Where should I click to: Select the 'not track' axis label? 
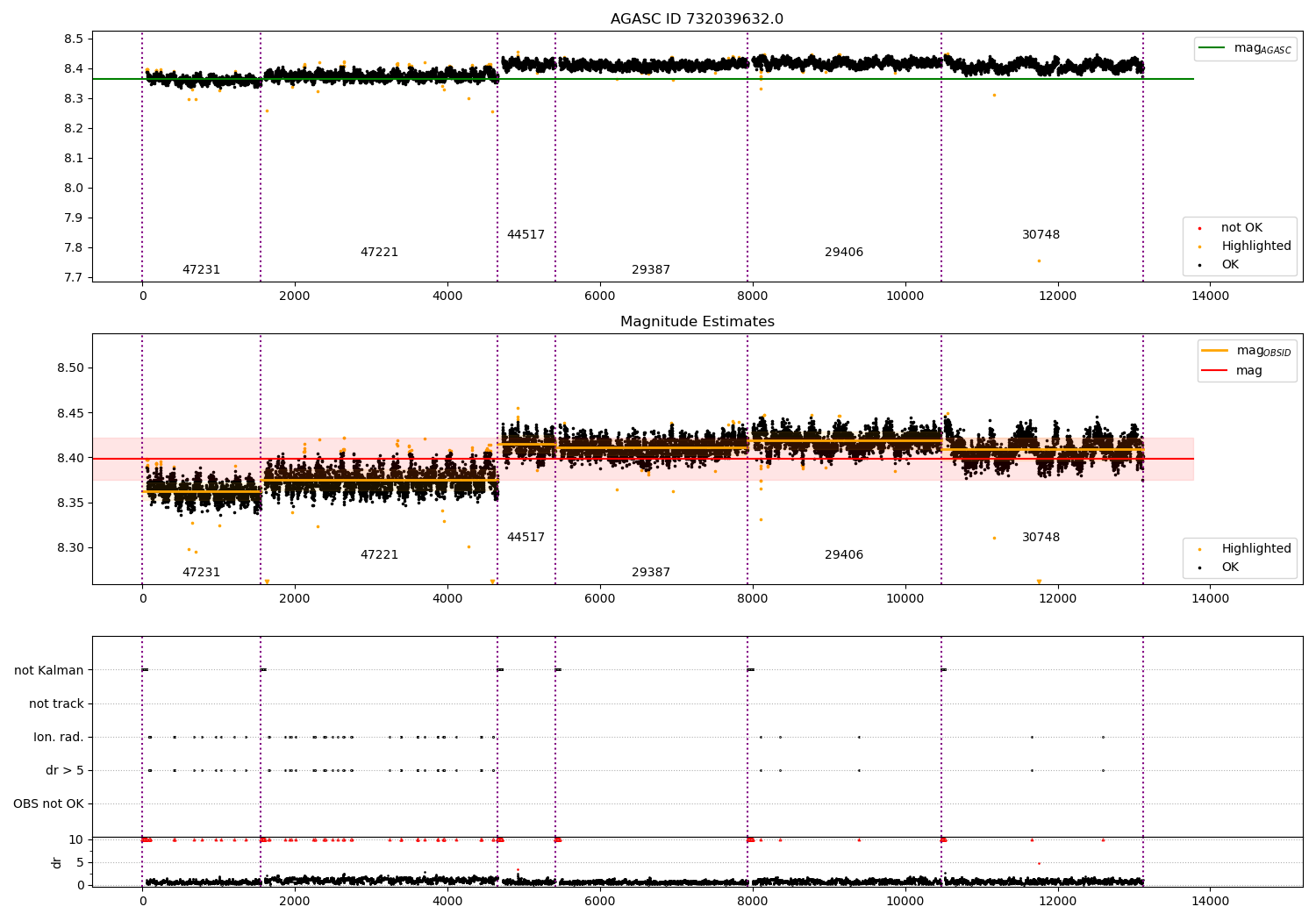pos(56,704)
